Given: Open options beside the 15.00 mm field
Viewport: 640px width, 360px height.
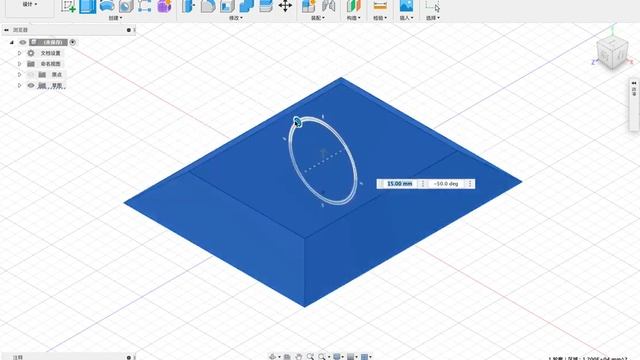Looking at the screenshot, I should coord(422,184).
